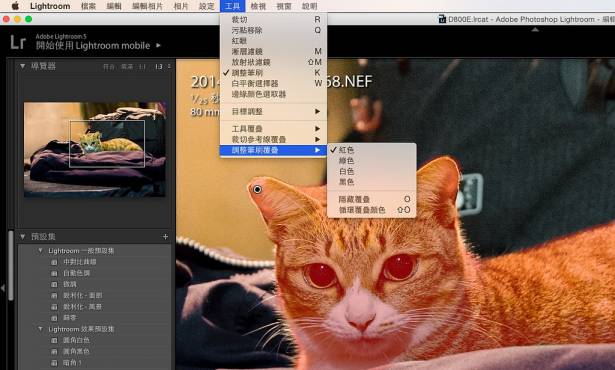Apply the 圓角白色 effect preset
This screenshot has width=615, height=370.
tap(76, 340)
